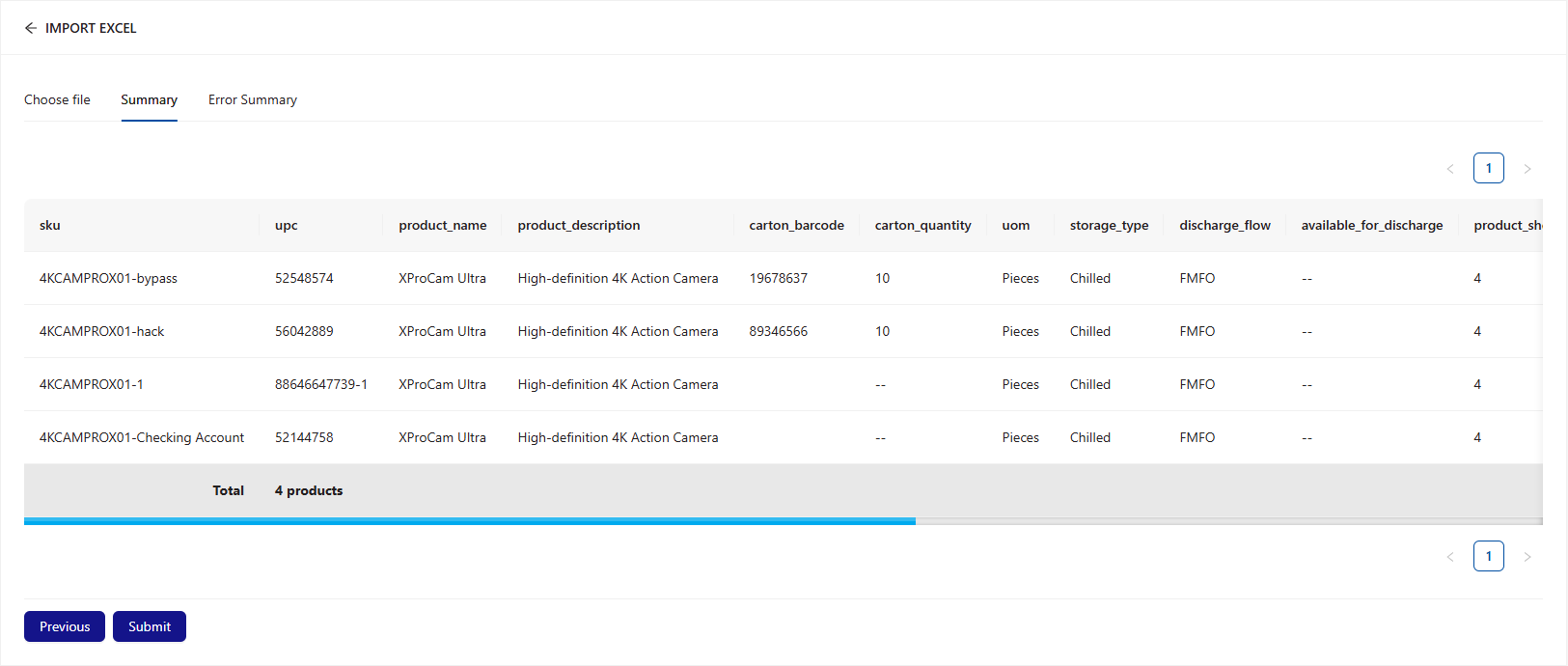
Task: Select page 1 in top pagination
Action: 1489,168
